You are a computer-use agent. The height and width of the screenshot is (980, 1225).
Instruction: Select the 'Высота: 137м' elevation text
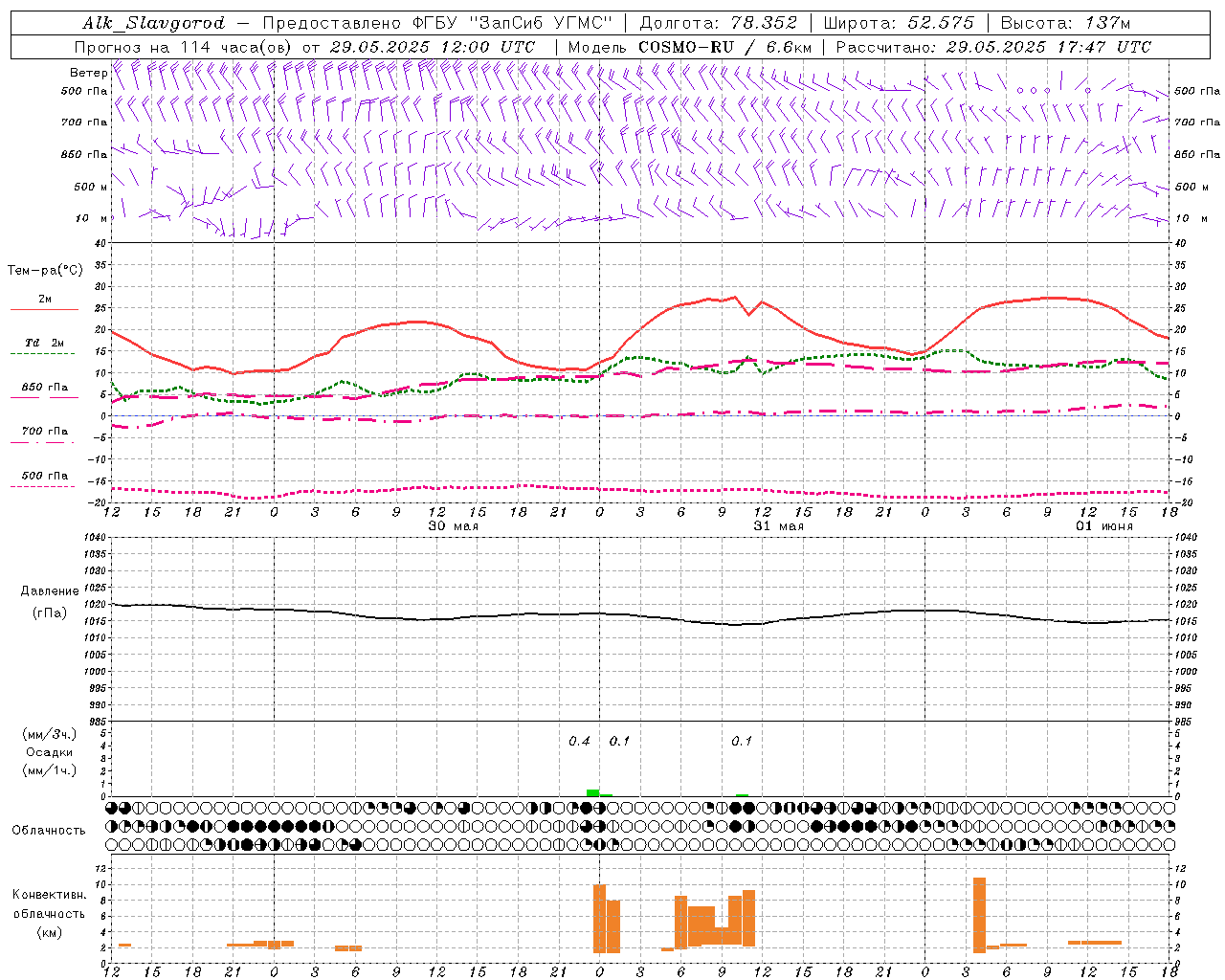(x=1065, y=23)
